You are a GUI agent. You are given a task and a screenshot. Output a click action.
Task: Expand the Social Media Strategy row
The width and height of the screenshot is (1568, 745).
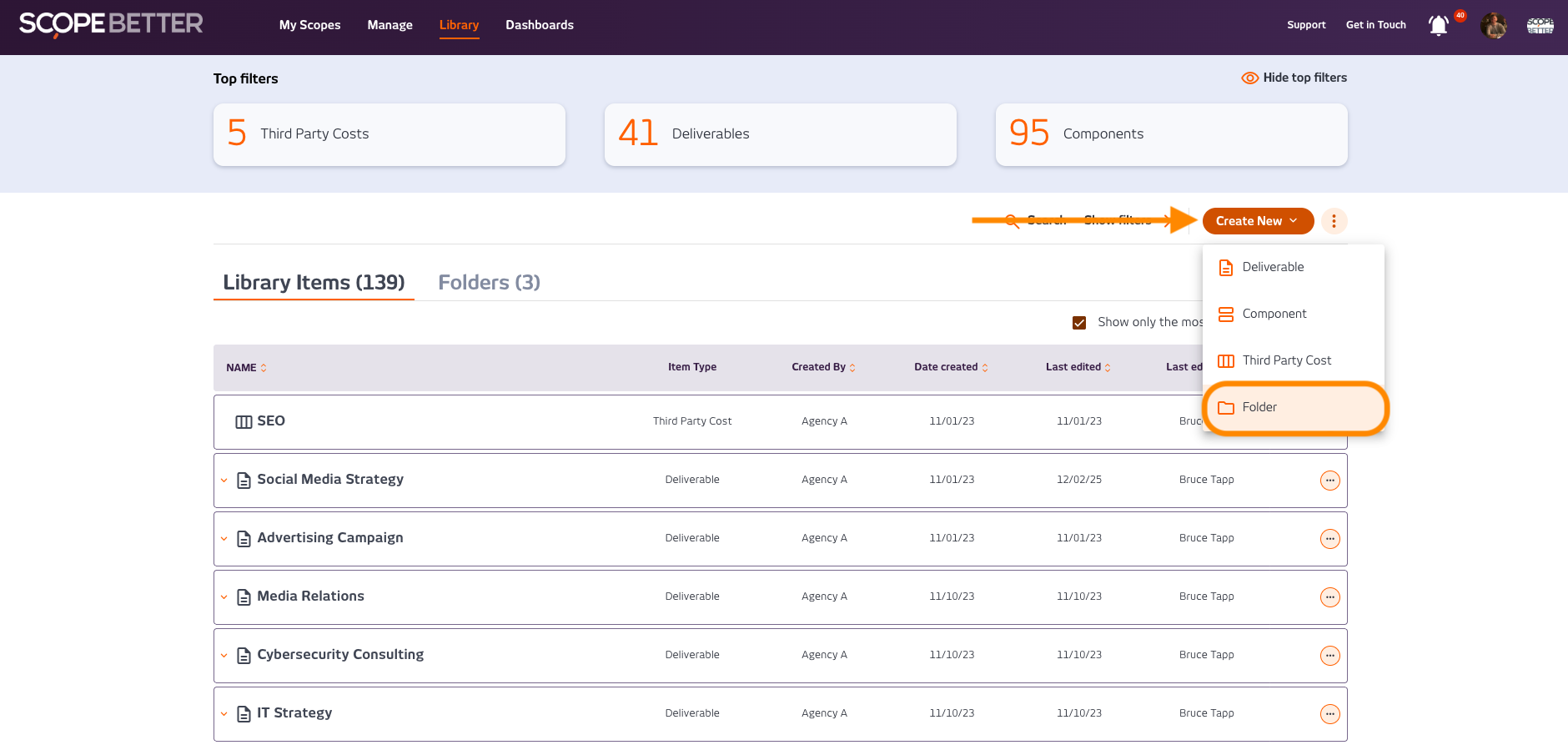(x=224, y=481)
